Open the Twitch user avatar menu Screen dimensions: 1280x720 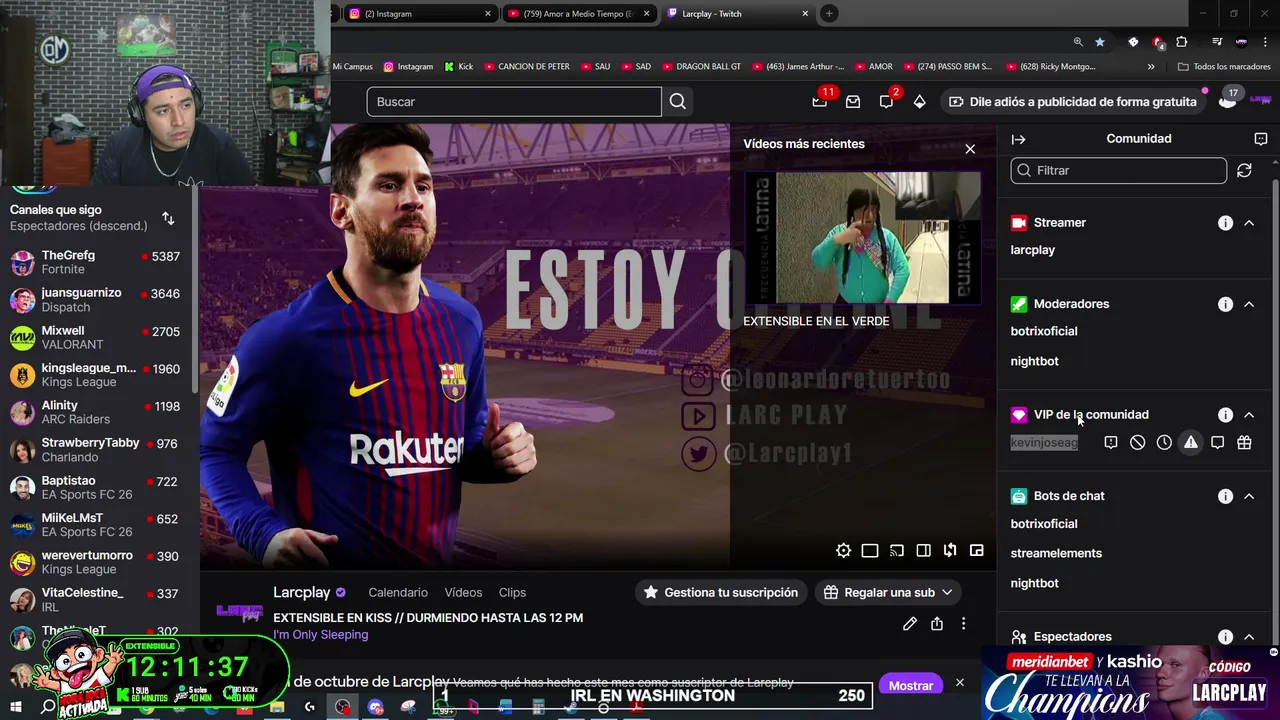1260,101
